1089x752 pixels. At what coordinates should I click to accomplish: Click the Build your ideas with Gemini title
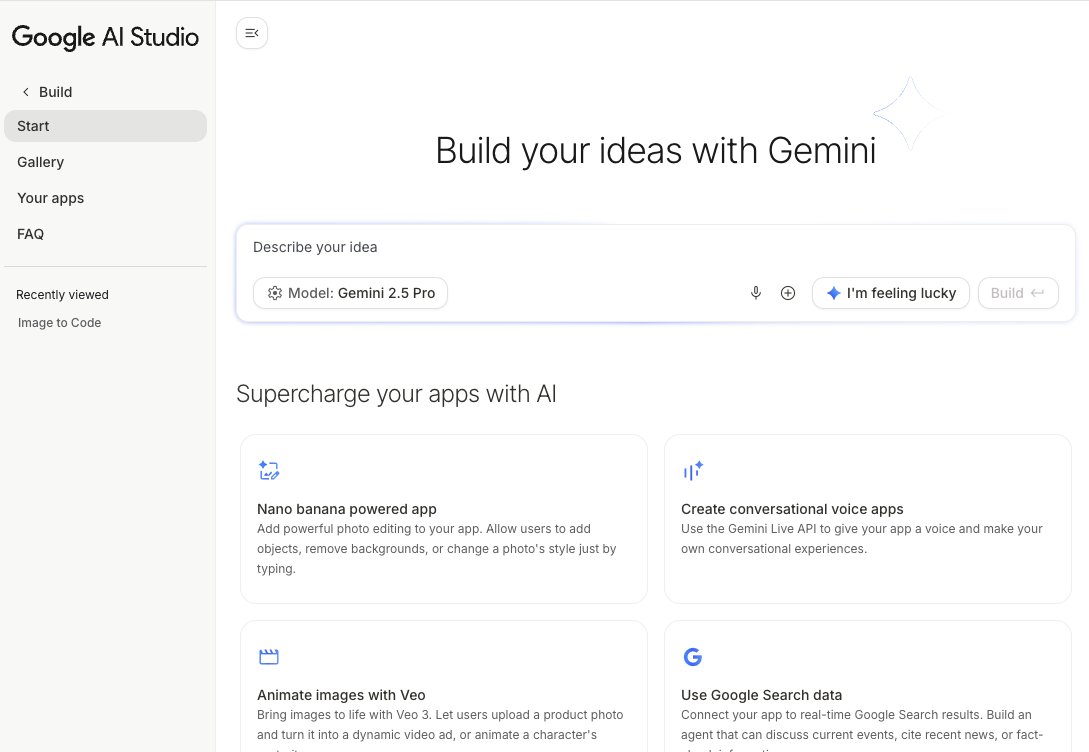(x=656, y=151)
